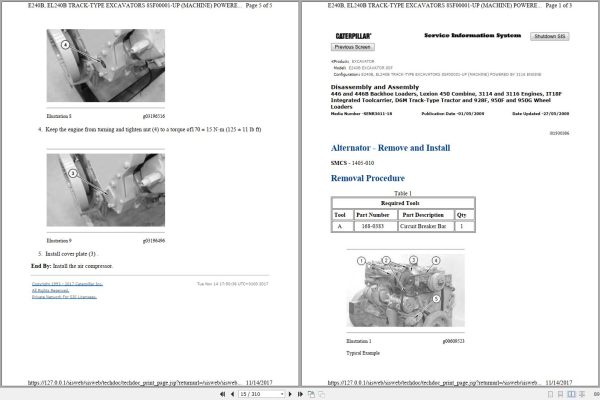The width and height of the screenshot is (600, 400).
Task: Click the part number 168-0333 cell
Action: [373, 226]
